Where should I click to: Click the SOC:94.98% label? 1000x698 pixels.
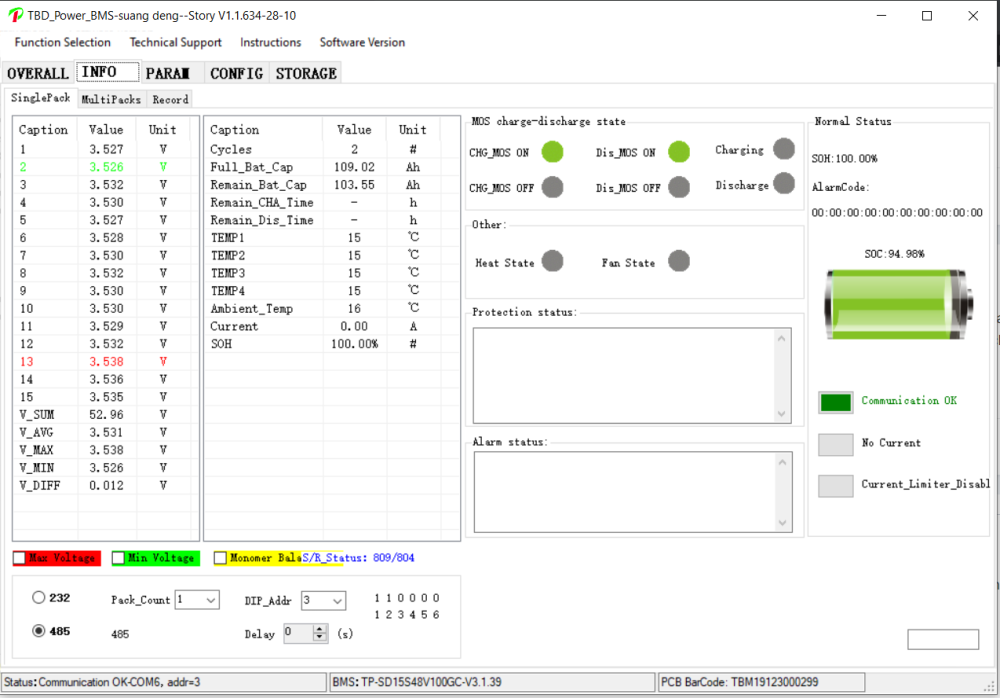(x=894, y=254)
